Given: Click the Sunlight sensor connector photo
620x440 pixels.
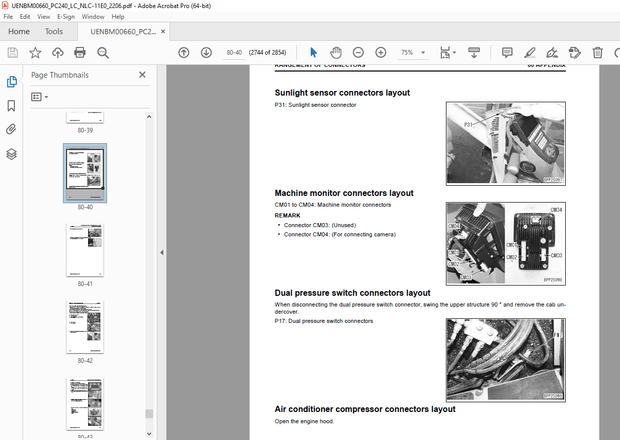Looking at the screenshot, I should (506, 144).
